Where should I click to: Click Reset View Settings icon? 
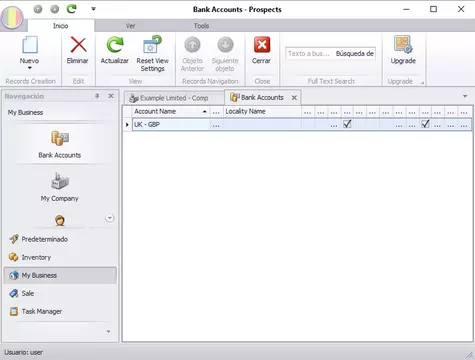tap(152, 45)
